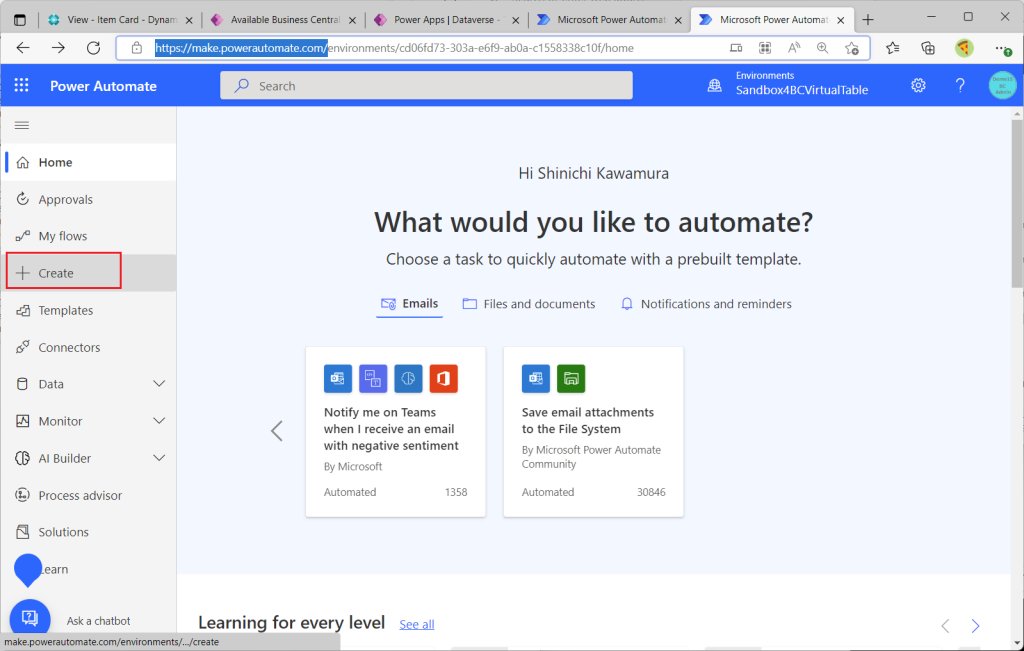Refresh the page with reload icon
The image size is (1024, 651).
point(93,48)
